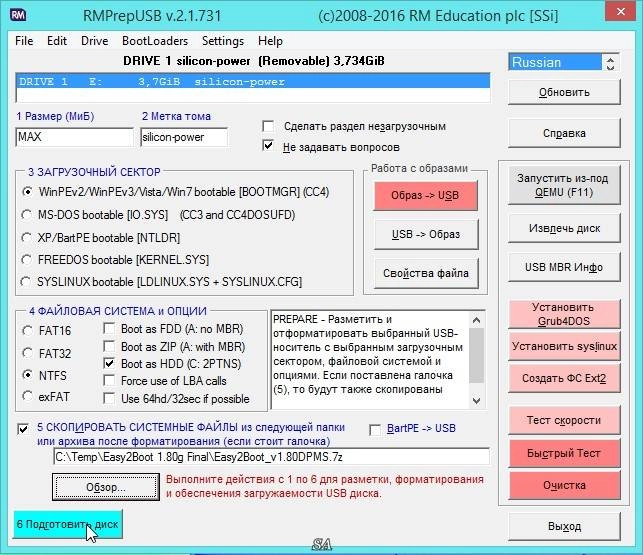Click down arrow of PREPARE description scrollbar
Image resolution: width=643 pixels, height=555 pixels.
tap(477, 400)
